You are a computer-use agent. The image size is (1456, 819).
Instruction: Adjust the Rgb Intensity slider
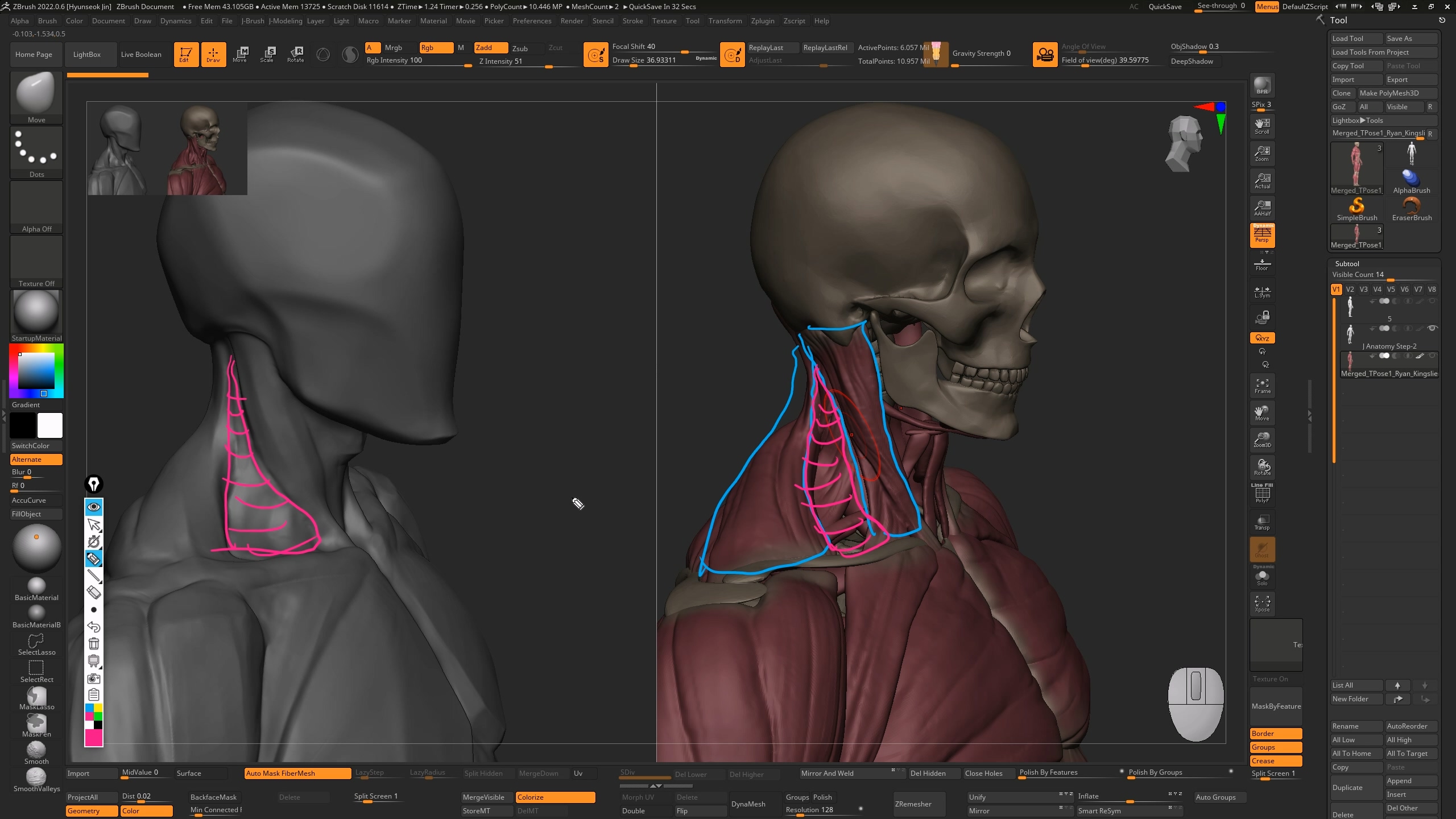coord(419,61)
